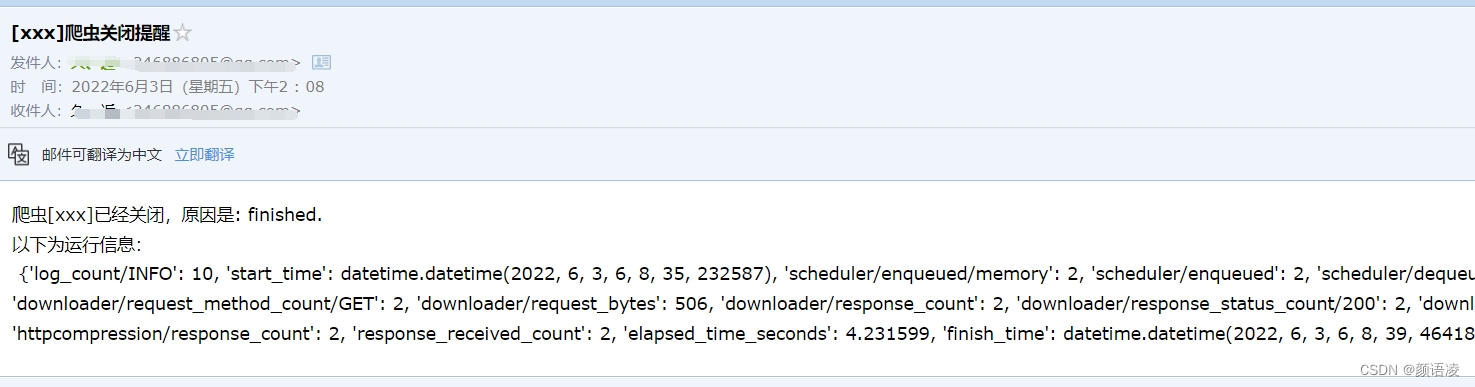This screenshot has height=387, width=1475.
Task: Click the translation icon beside 邮件可翻译为中文
Action: (19, 154)
